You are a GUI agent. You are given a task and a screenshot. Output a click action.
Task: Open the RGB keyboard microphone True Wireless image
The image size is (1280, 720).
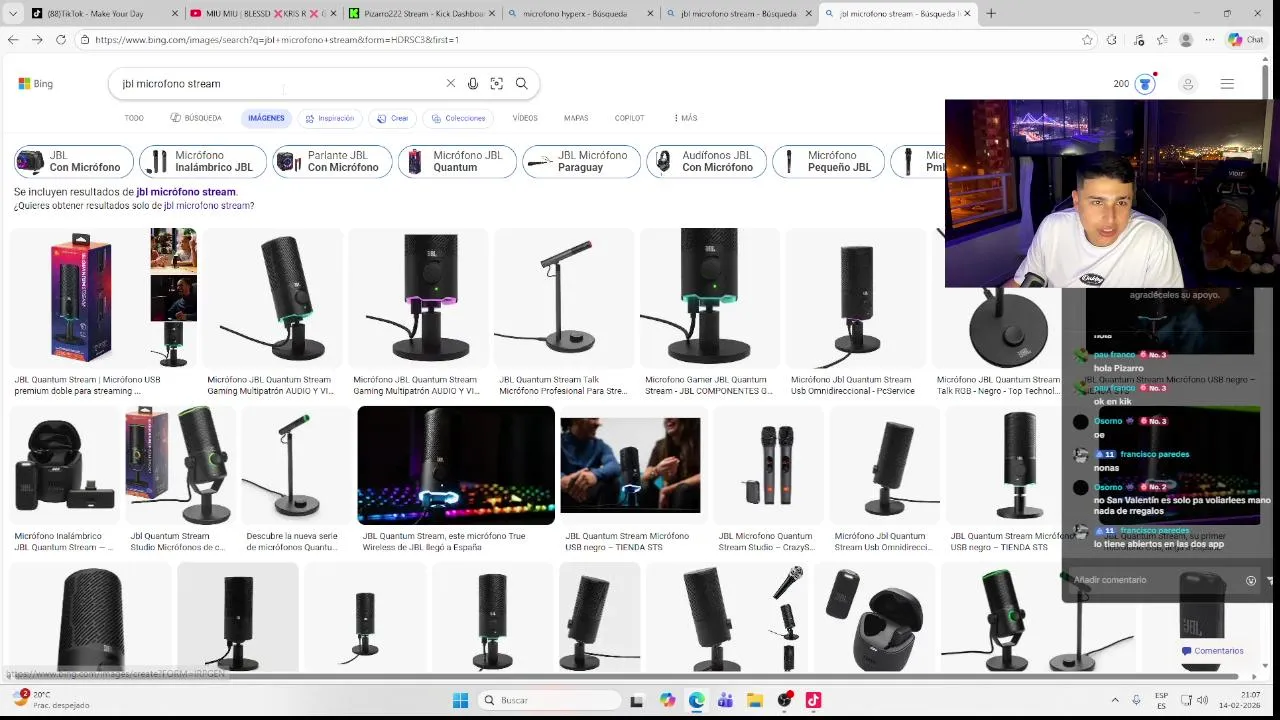[x=456, y=465]
